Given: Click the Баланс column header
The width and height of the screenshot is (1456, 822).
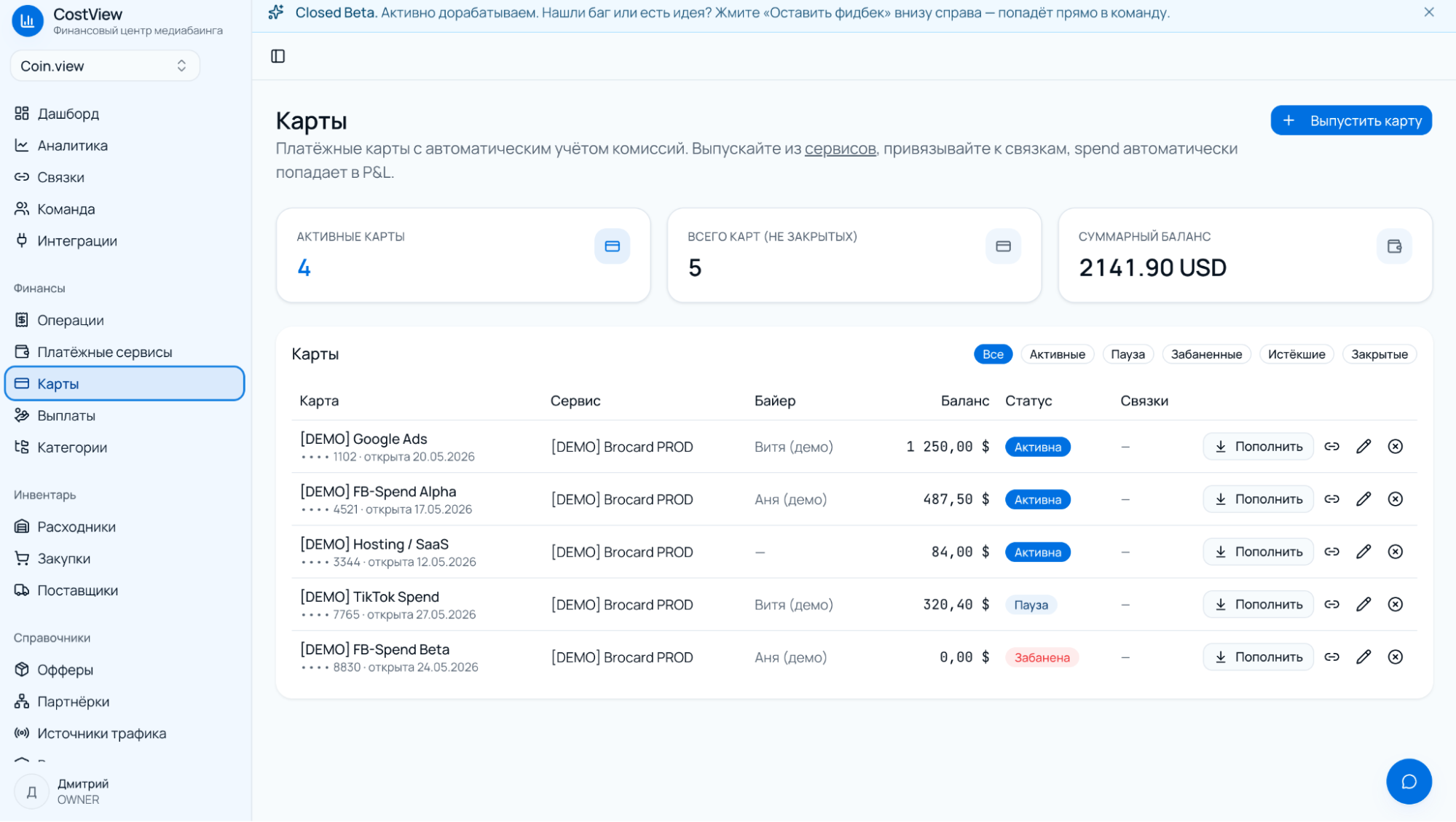Looking at the screenshot, I should coord(964,401).
